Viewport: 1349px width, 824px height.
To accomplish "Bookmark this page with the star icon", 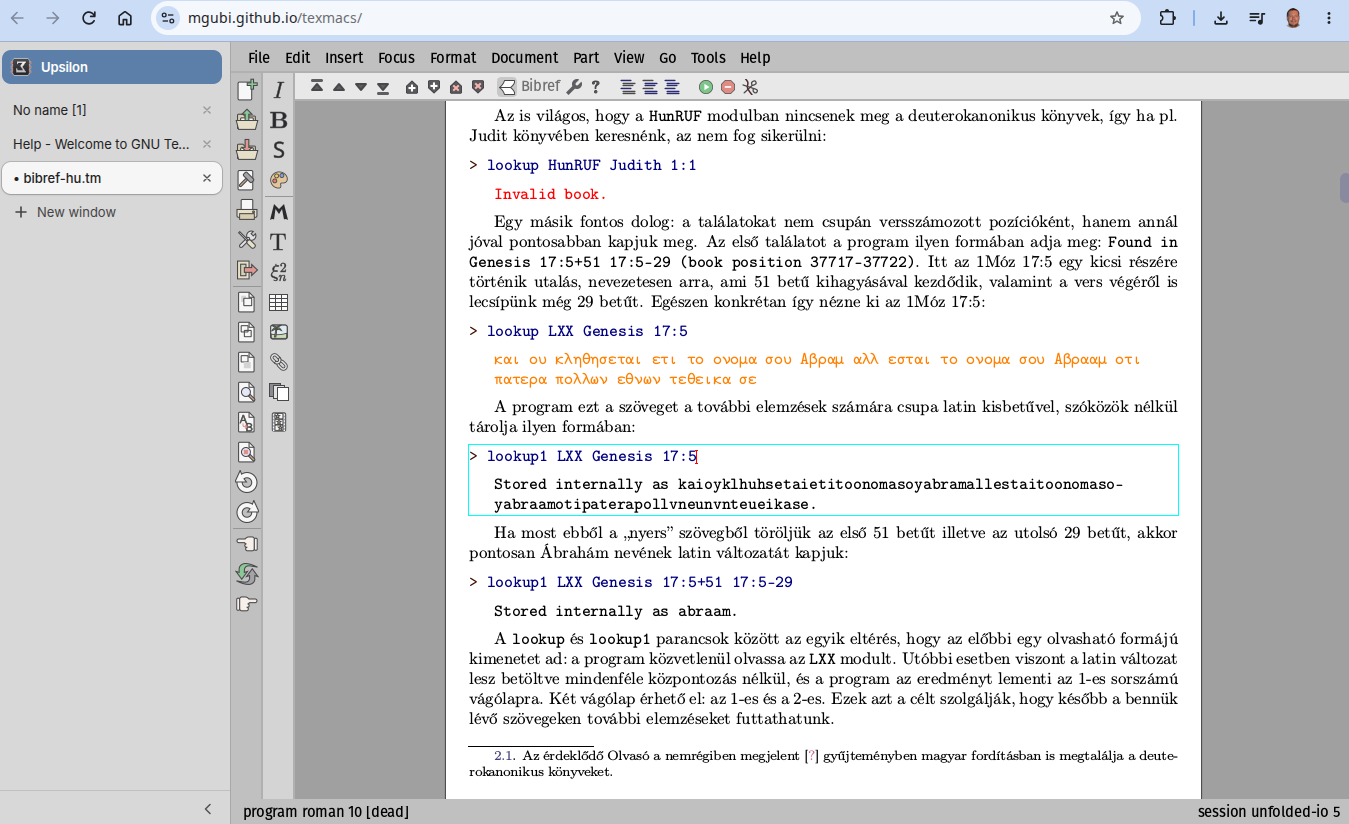I will [1117, 18].
